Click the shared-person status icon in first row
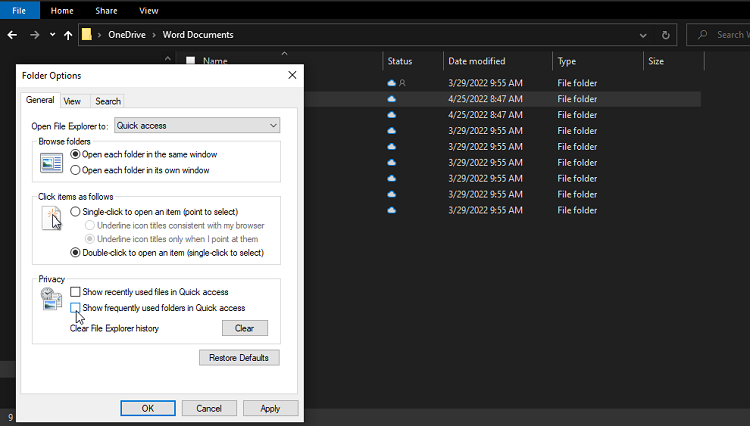 coord(402,83)
